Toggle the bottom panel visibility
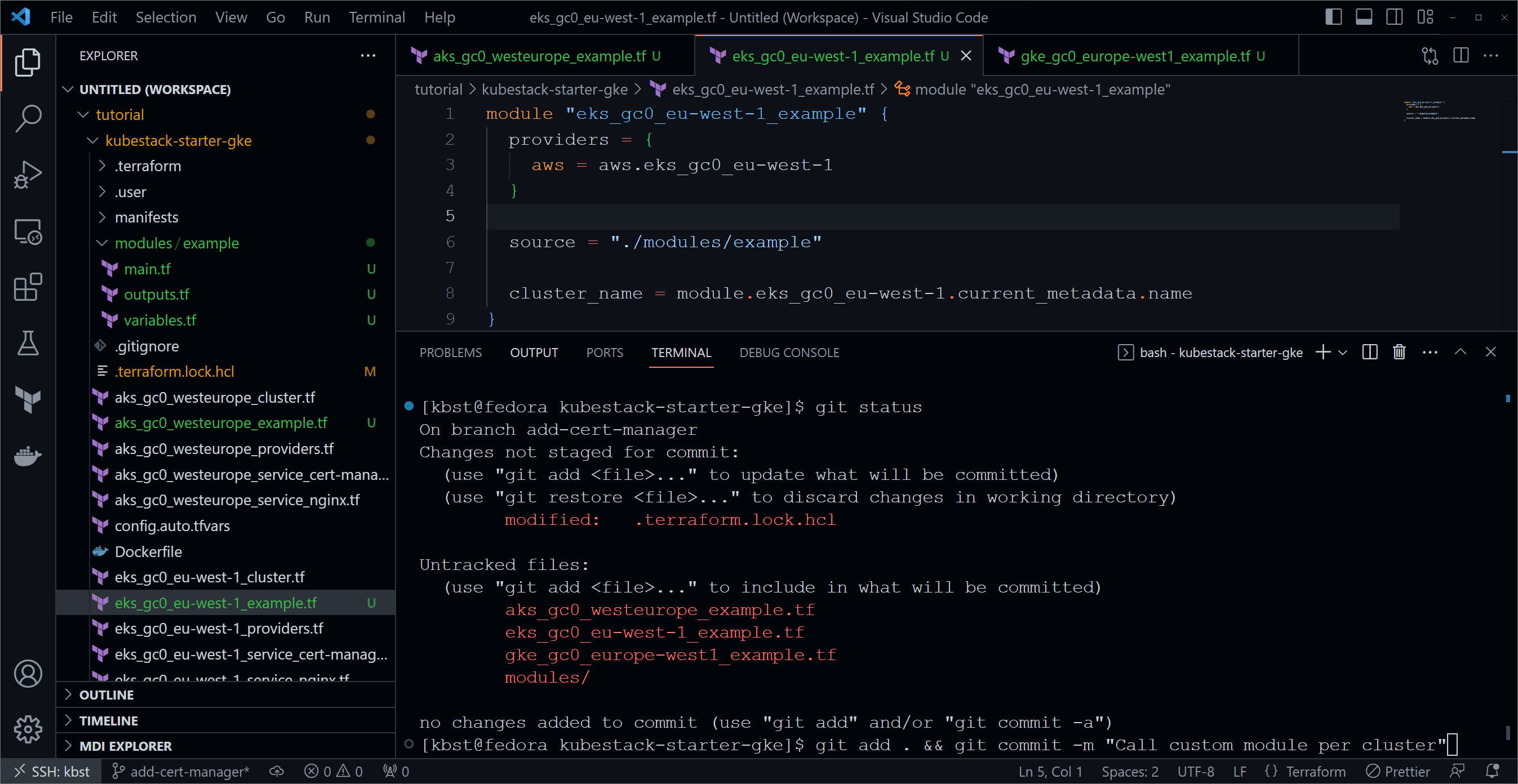The width and height of the screenshot is (1518, 784). coord(1364,16)
